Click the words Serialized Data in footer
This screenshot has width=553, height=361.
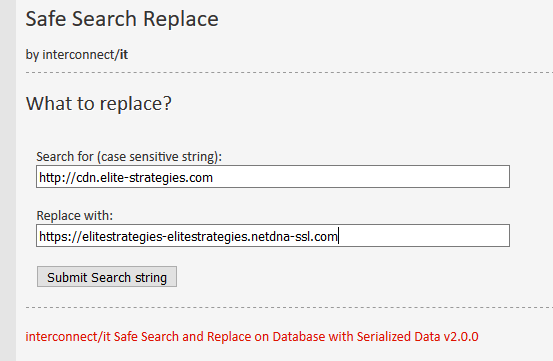tap(399, 337)
